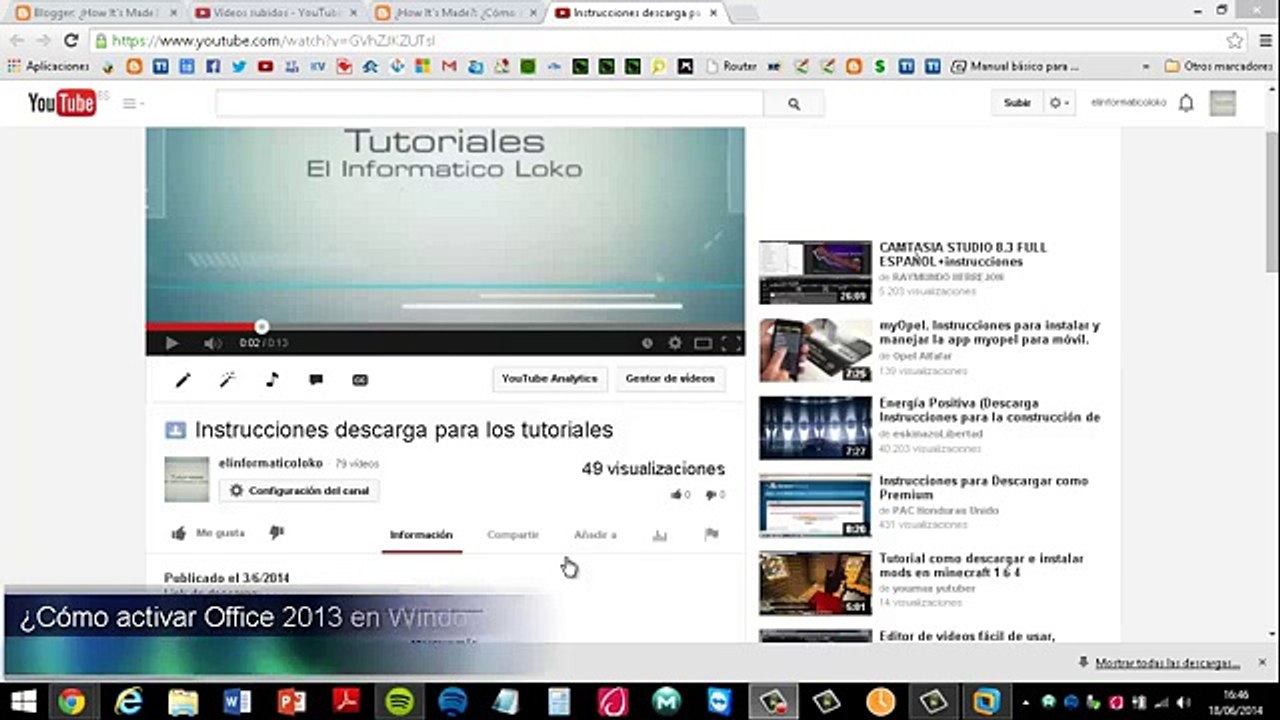Viewport: 1280px width, 720px height.
Task: Click the Watch Later clock icon in player
Action: (647, 343)
